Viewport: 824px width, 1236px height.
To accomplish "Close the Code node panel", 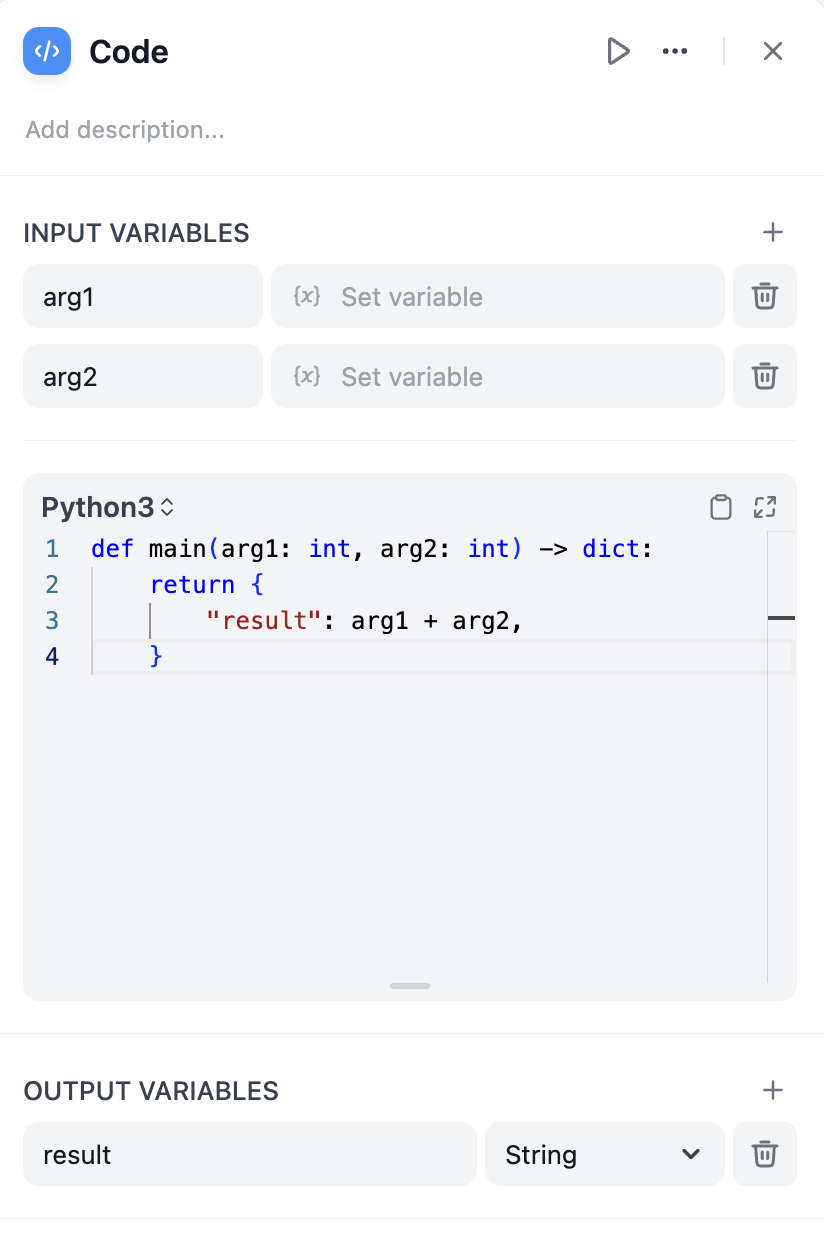I will point(772,51).
